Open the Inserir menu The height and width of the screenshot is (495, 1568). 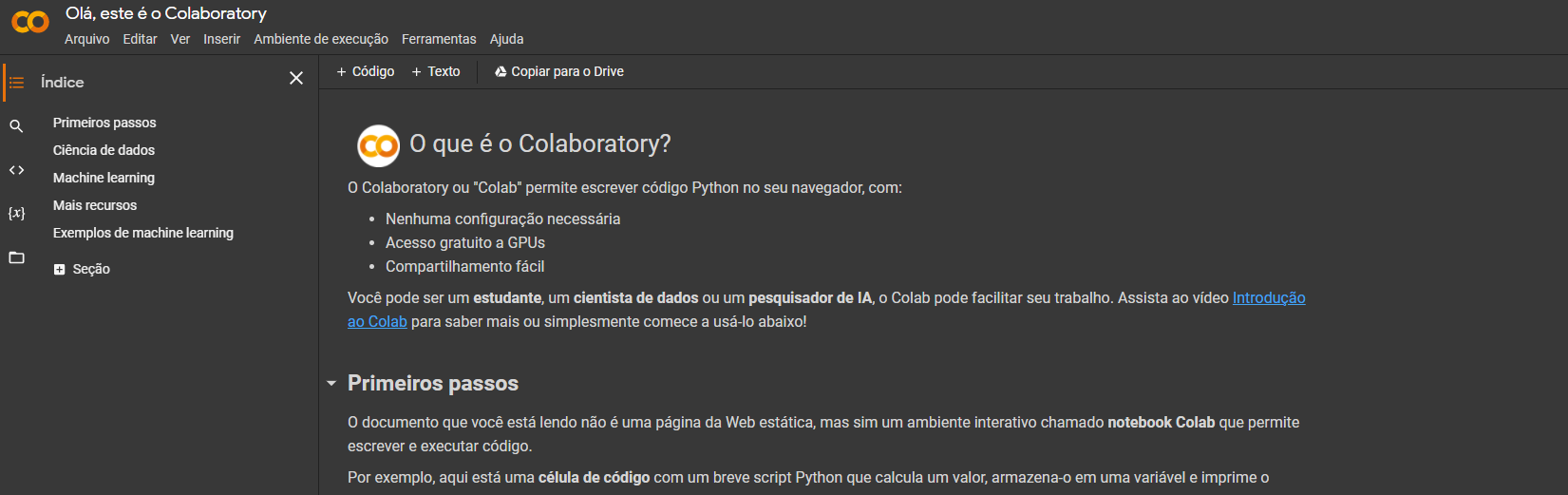point(221,39)
